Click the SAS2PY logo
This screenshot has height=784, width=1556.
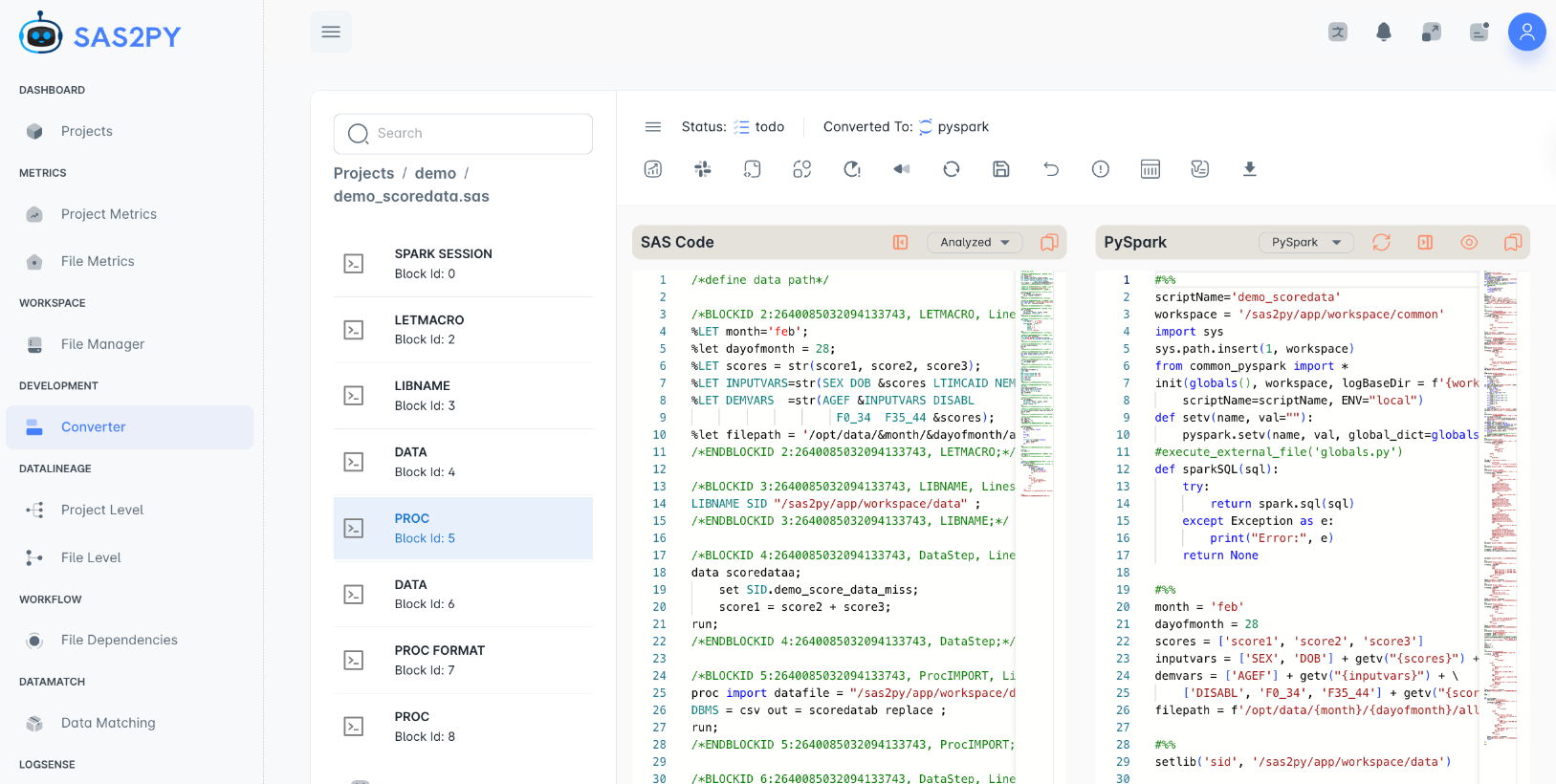(x=99, y=35)
